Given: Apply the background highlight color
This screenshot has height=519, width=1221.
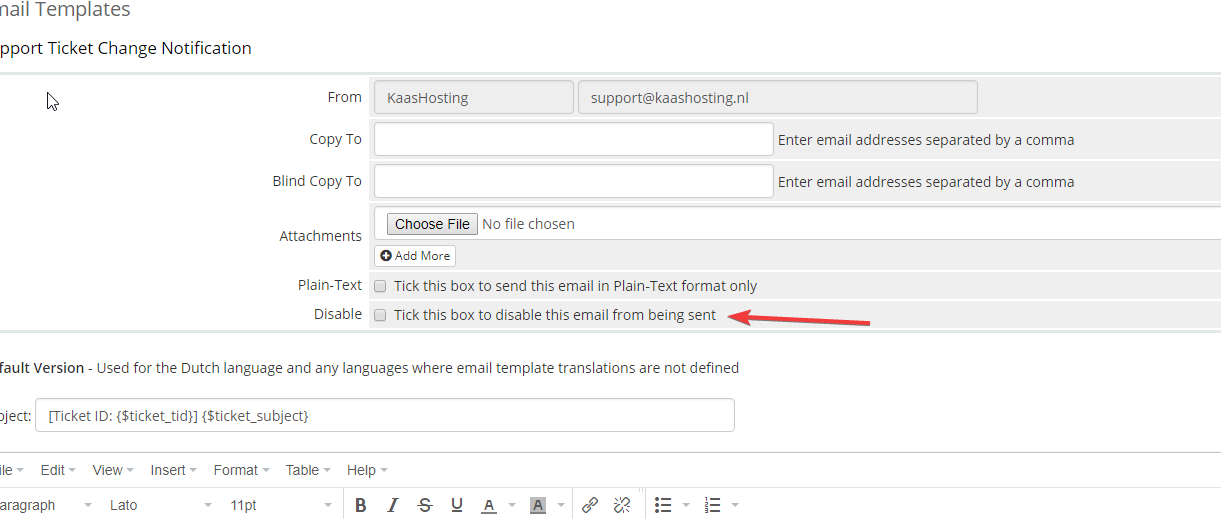Looking at the screenshot, I should pyautogui.click(x=538, y=505).
